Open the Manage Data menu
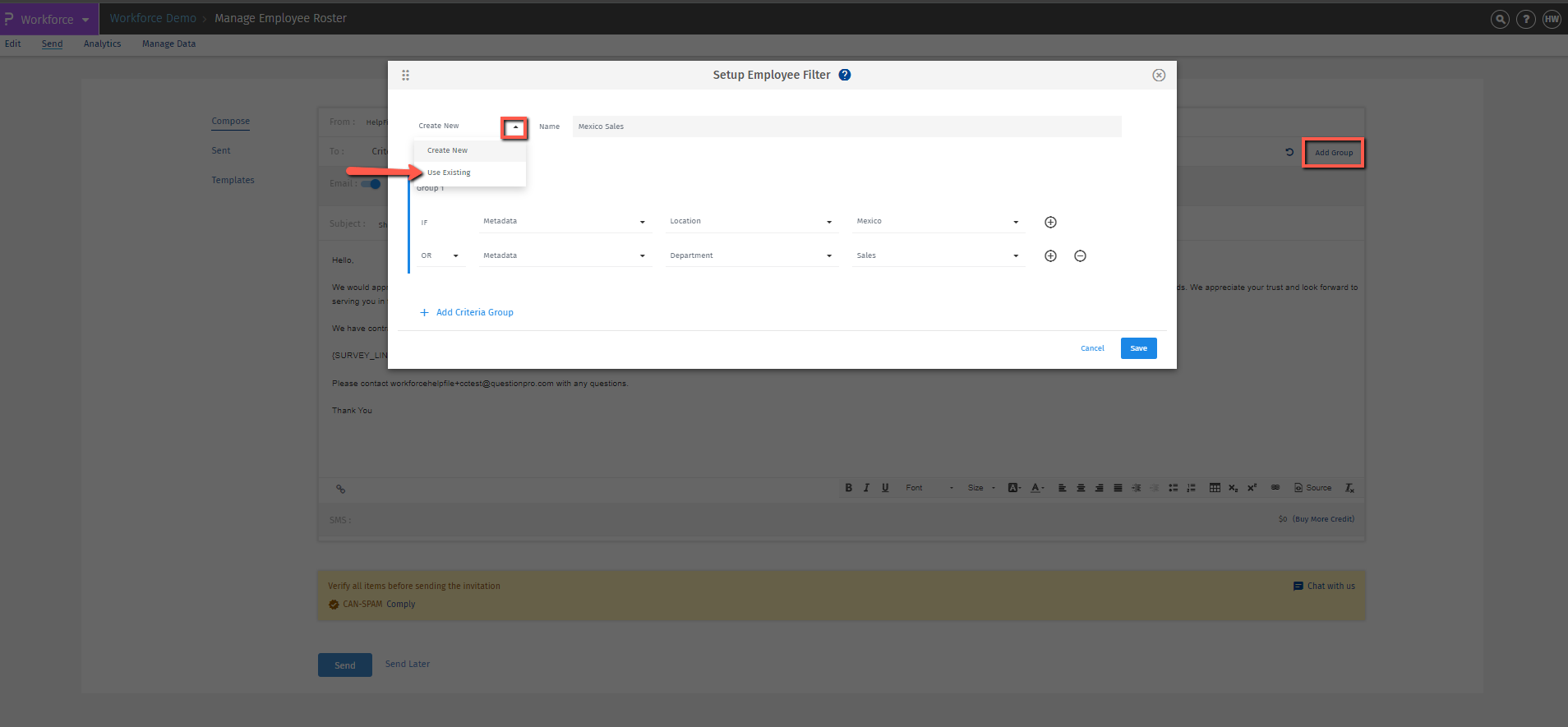1568x727 pixels. click(168, 44)
